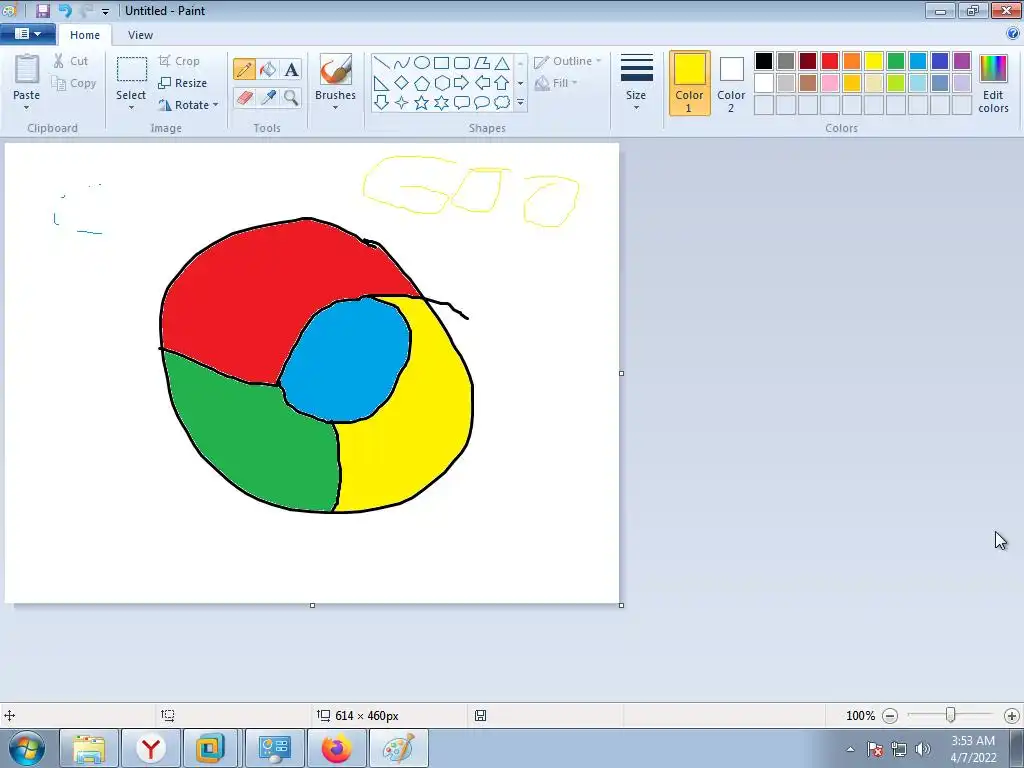Select the Eraser tool
The height and width of the screenshot is (768, 1024).
[x=244, y=97]
